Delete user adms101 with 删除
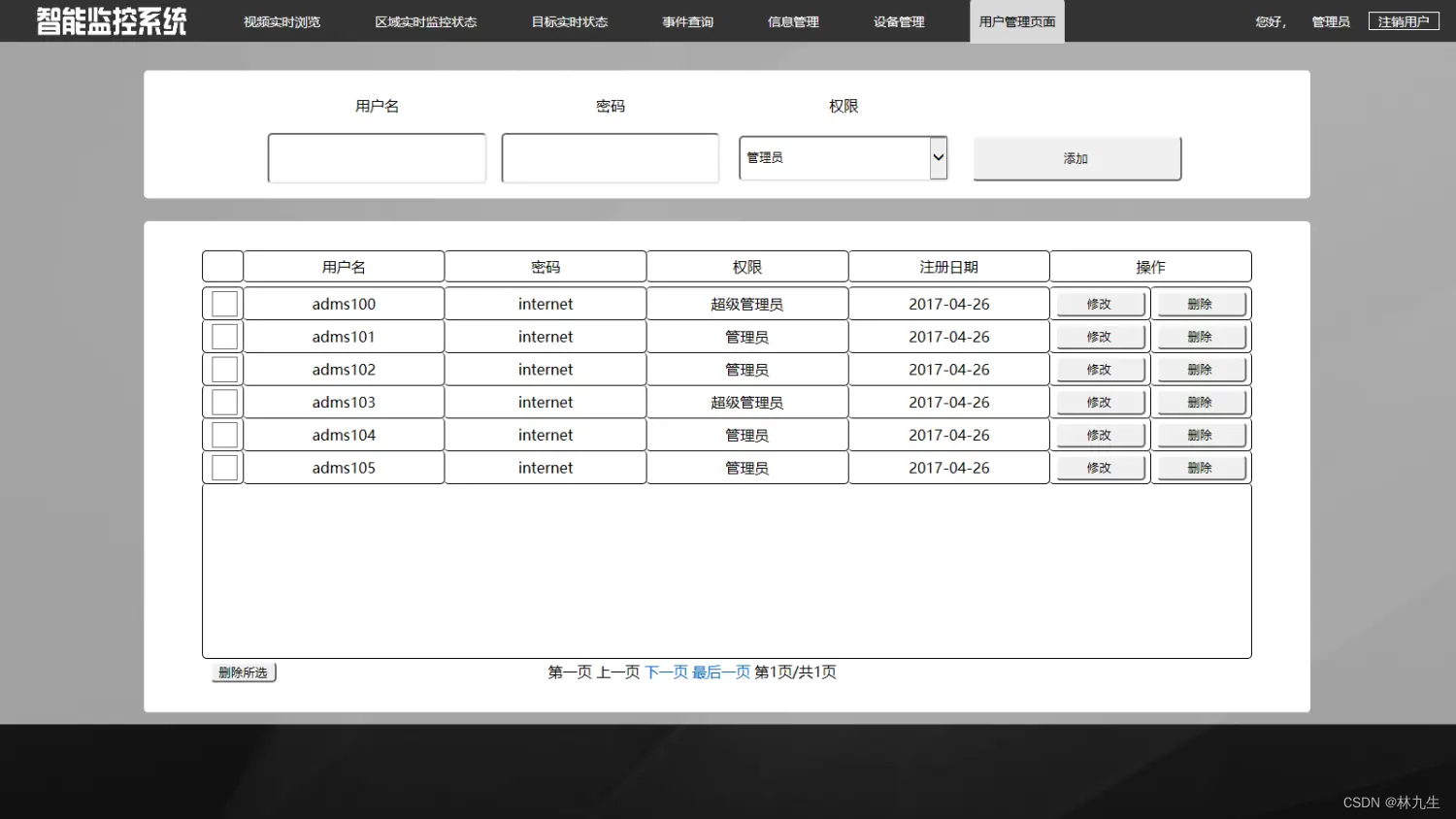Viewport: 1456px width, 819px height. 1201,337
